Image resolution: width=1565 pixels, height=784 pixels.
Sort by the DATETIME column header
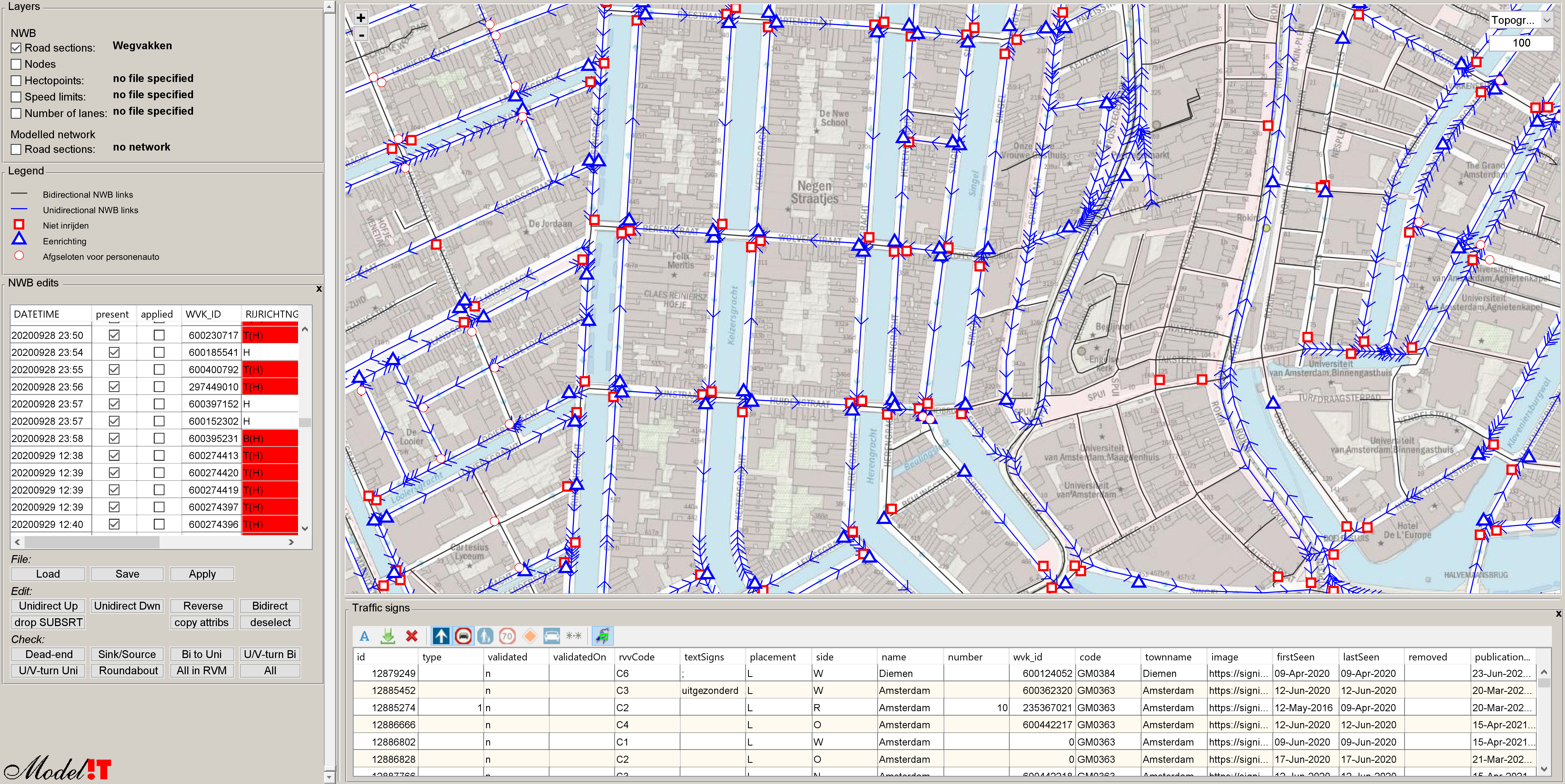coord(51,314)
